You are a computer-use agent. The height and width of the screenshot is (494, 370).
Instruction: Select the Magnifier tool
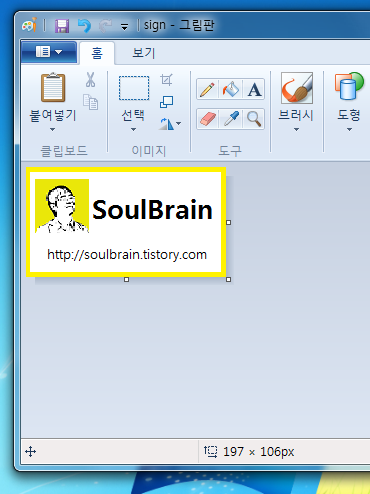point(254,119)
